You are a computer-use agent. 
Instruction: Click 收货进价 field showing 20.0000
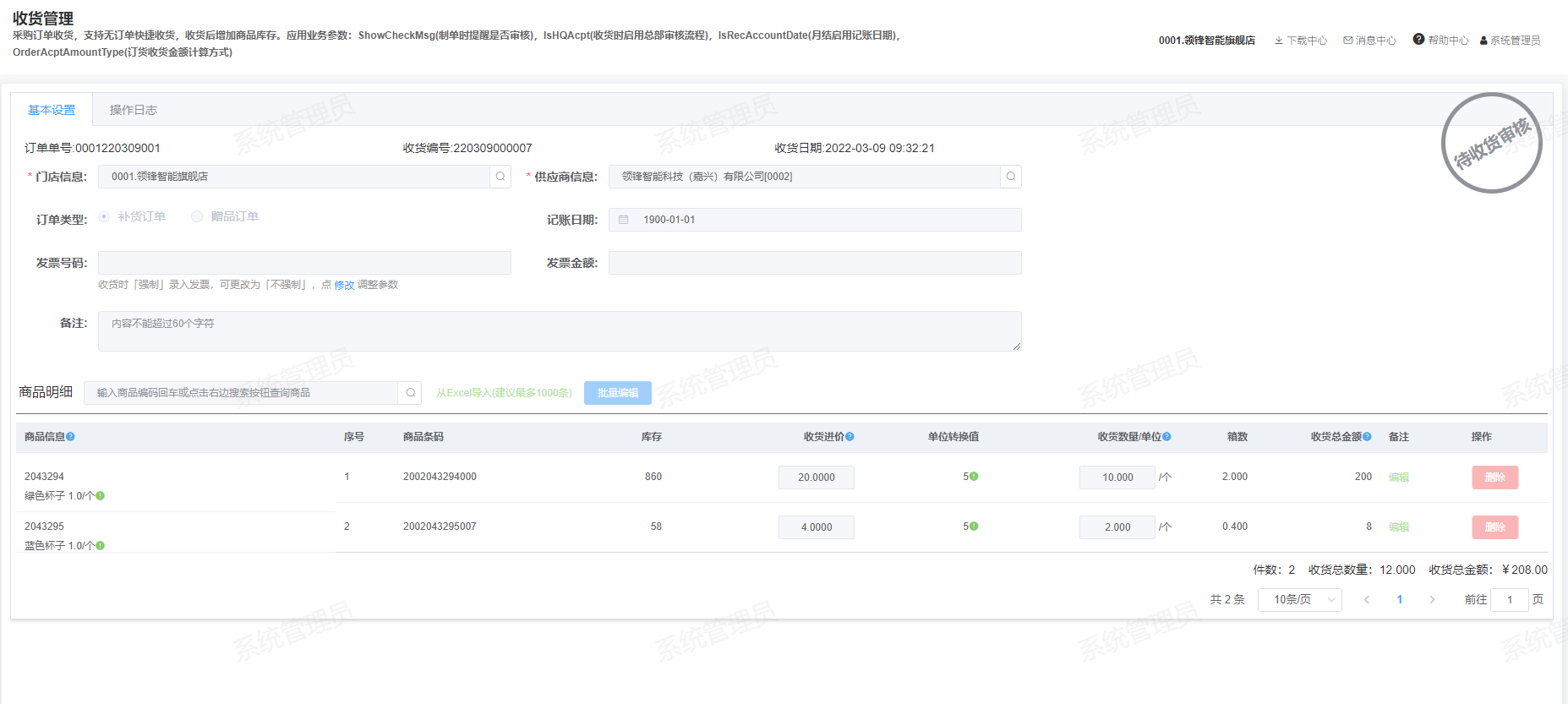coord(817,478)
